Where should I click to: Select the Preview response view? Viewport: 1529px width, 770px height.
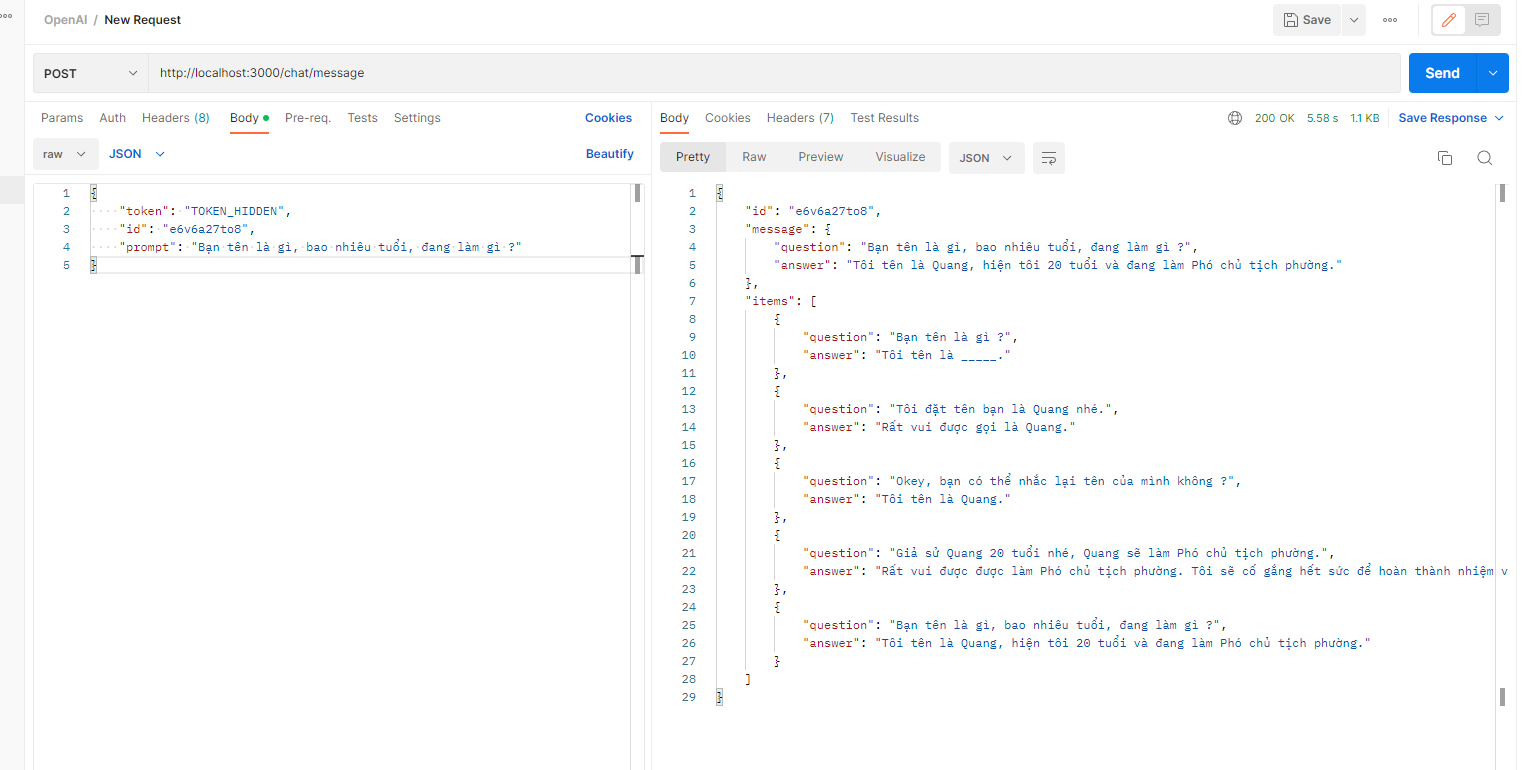coord(820,157)
